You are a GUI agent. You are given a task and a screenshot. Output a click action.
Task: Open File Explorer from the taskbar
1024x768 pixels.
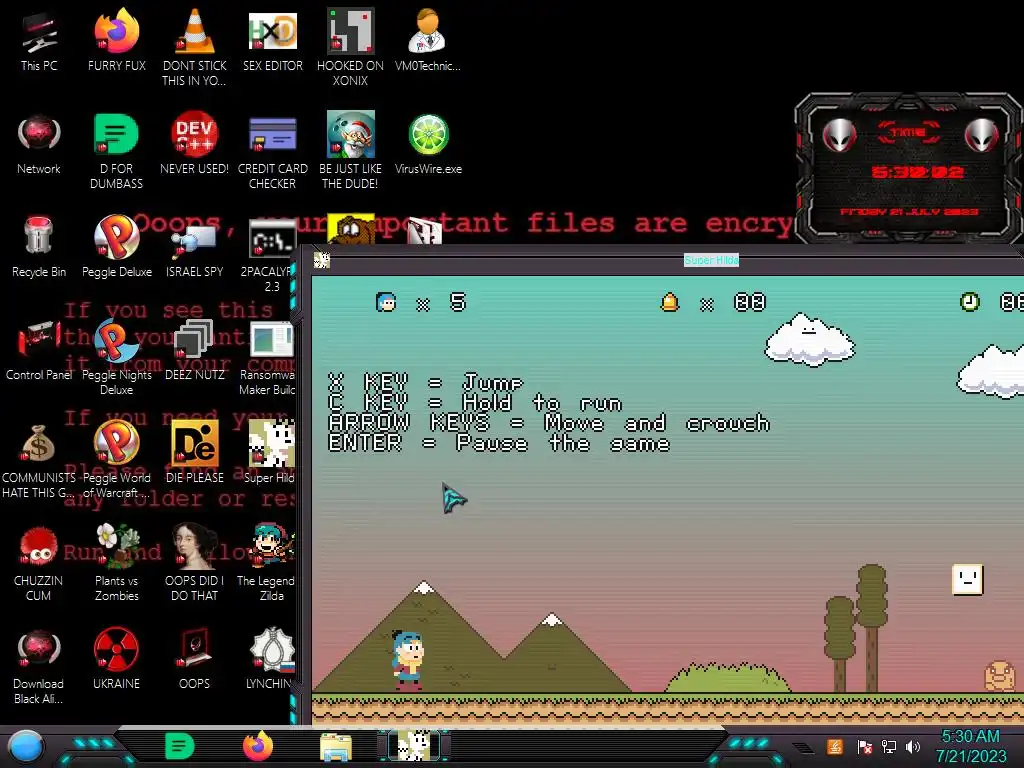[336, 747]
